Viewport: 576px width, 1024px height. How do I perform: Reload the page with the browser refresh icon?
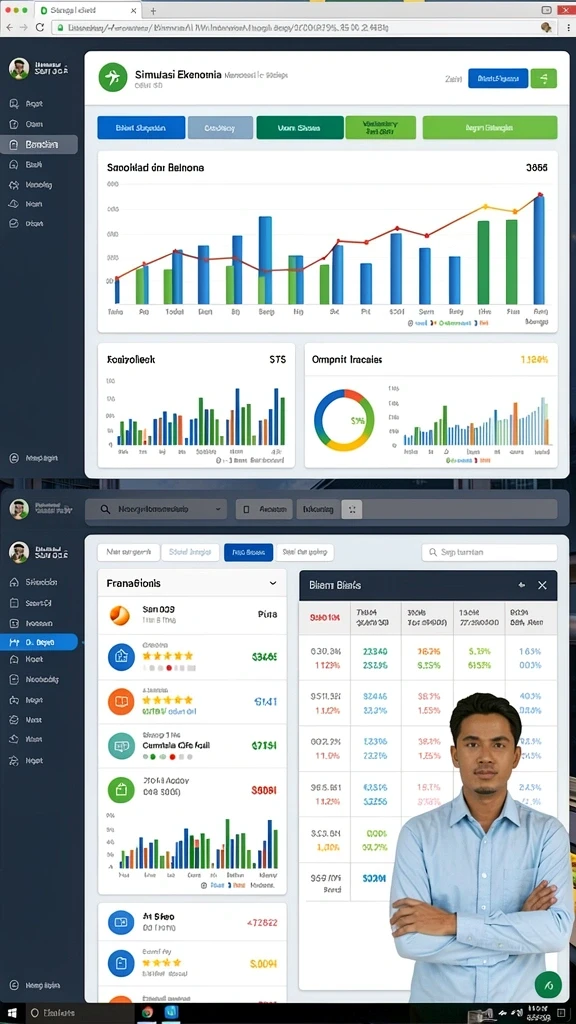40,27
